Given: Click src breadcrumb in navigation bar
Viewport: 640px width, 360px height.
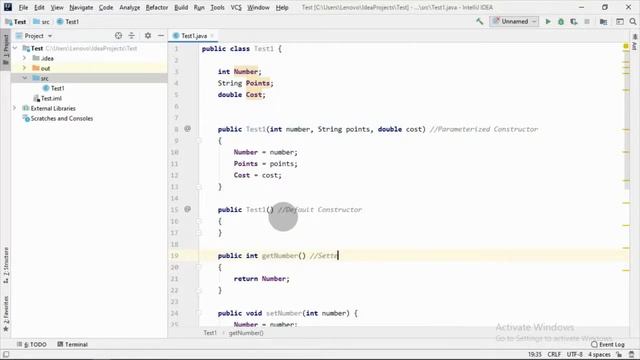Looking at the screenshot, I should 41,22.
